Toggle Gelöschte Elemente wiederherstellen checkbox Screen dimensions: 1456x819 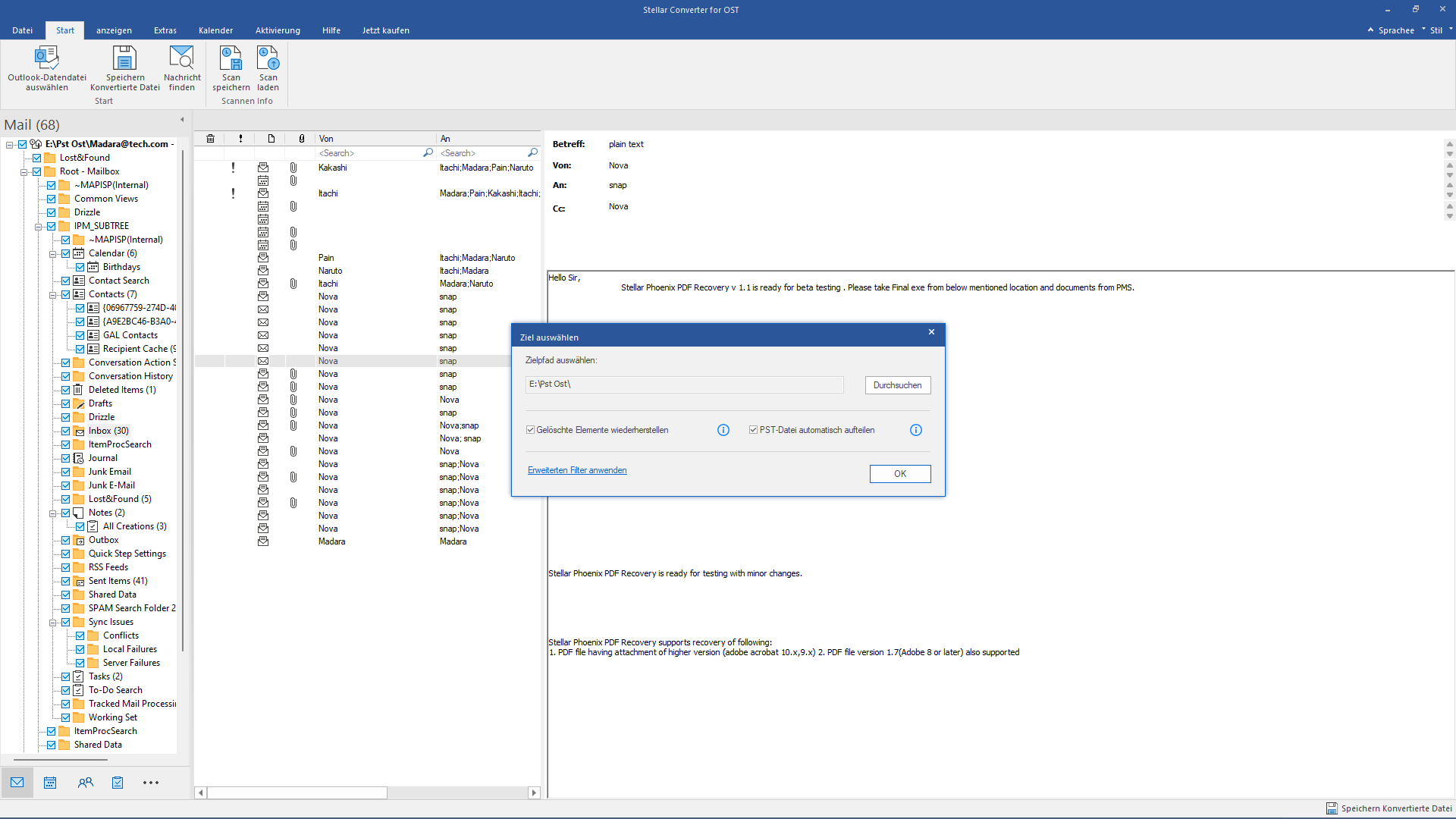pyautogui.click(x=531, y=430)
